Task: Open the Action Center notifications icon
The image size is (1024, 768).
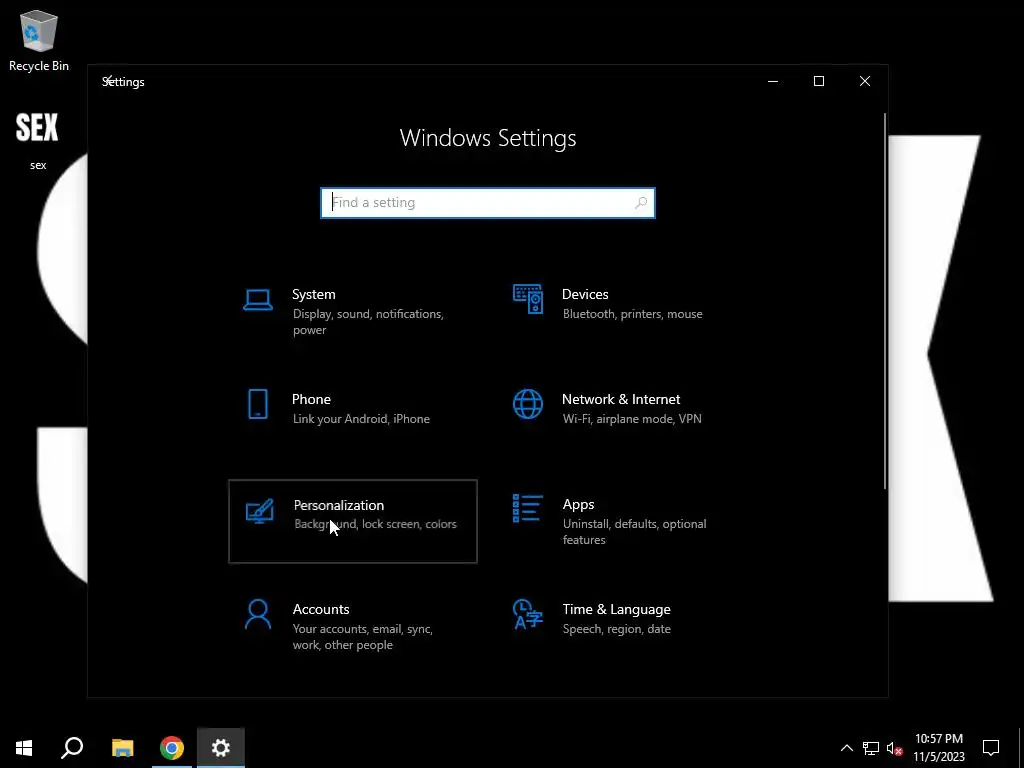Action: coord(991,748)
